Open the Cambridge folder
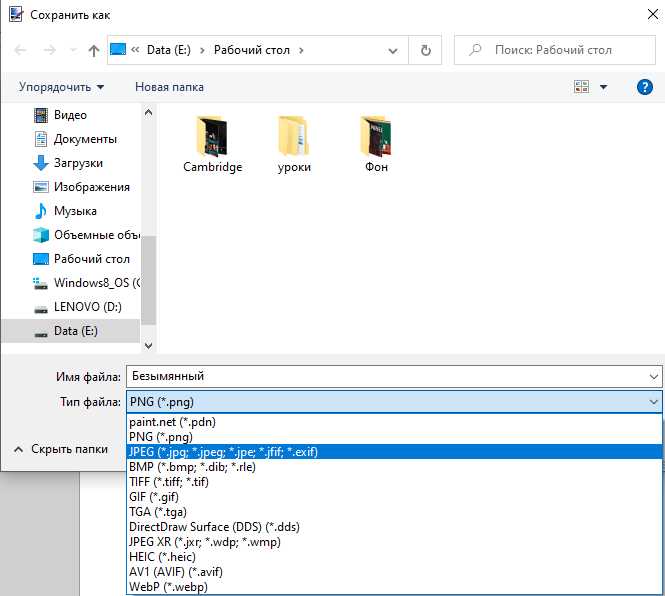Image resolution: width=665 pixels, height=596 pixels. (212, 138)
